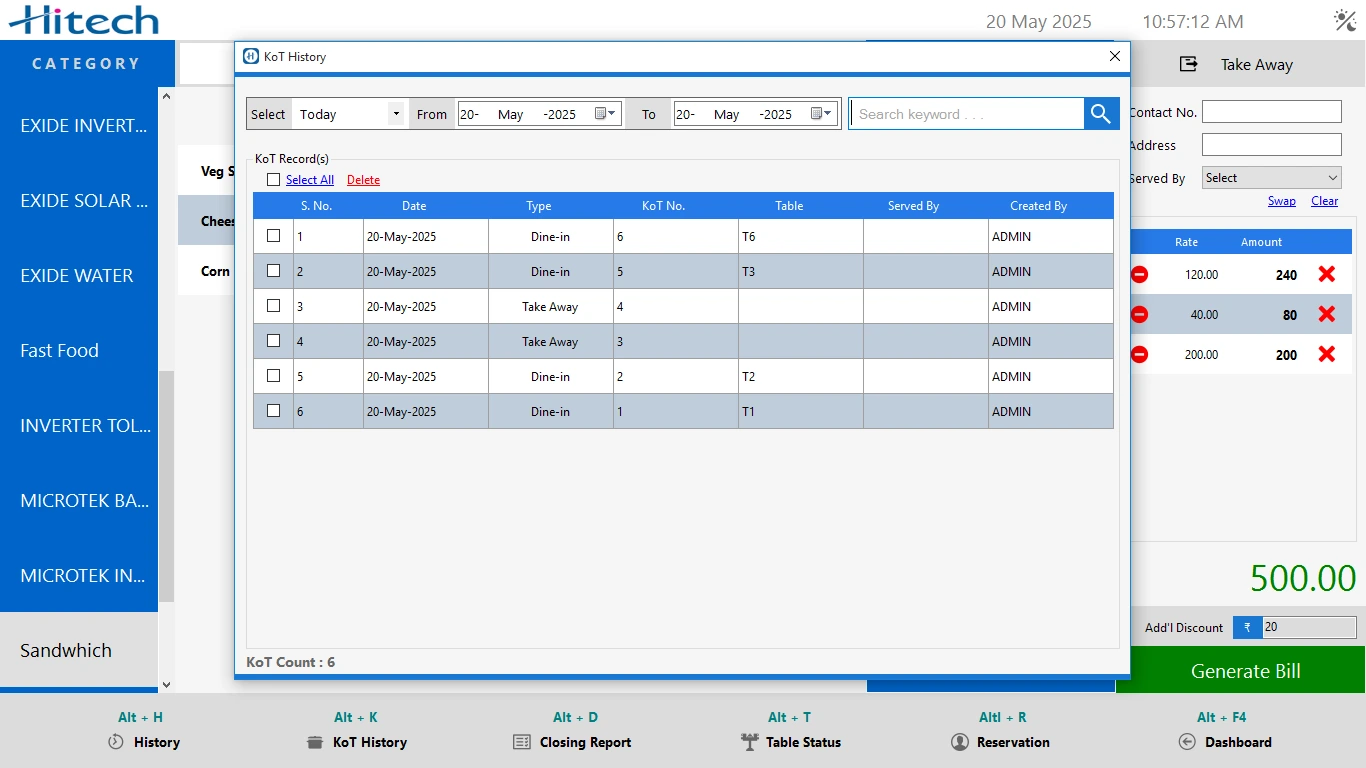Open the To date picker dropdown
Viewport: 1366px width, 768px height.
click(821, 114)
